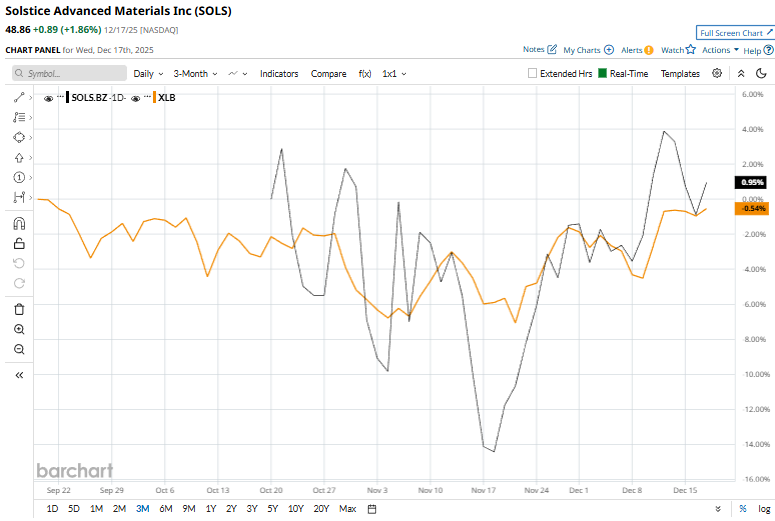Viewport: 775px width, 521px height.
Task: Toggle the Real-Time green indicator
Action: (603, 73)
